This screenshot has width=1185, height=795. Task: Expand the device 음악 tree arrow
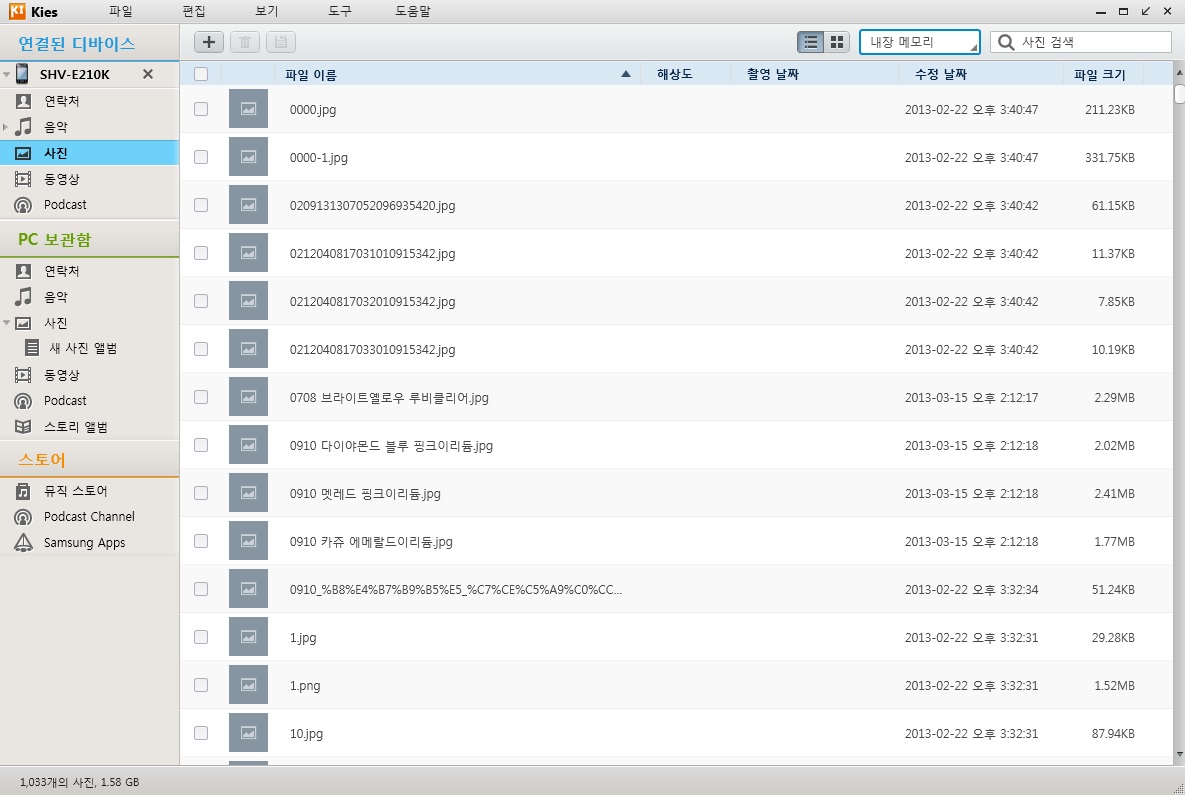(x=6, y=127)
